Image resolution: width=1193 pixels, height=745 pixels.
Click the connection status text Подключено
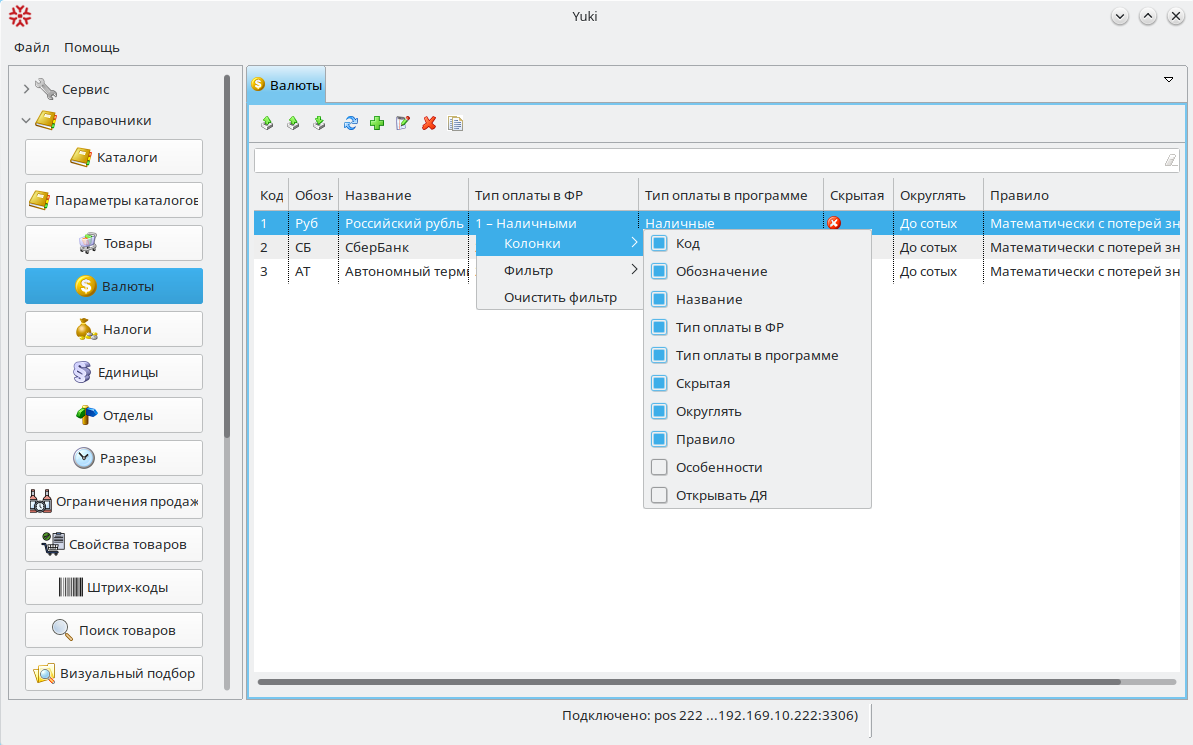(710, 715)
